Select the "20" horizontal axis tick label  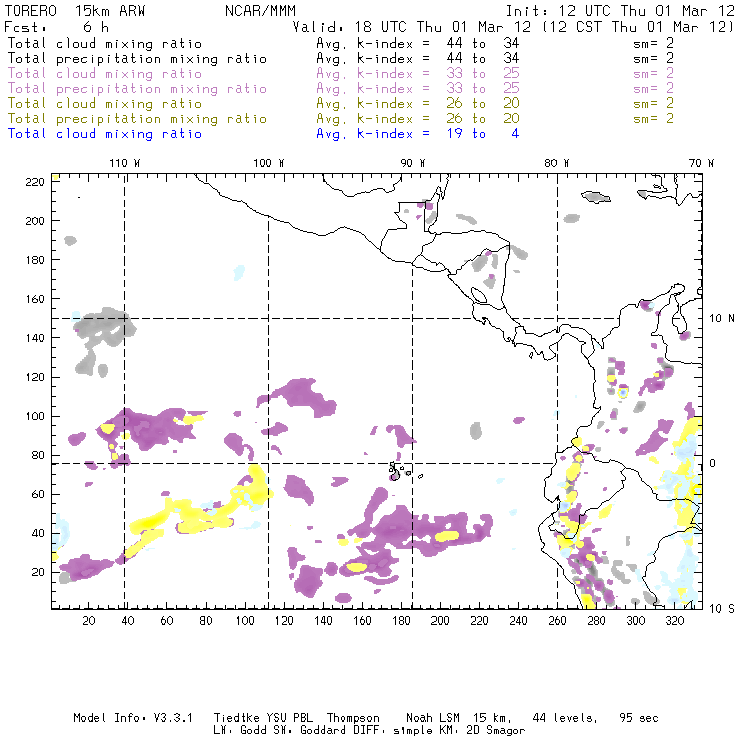(x=89, y=621)
